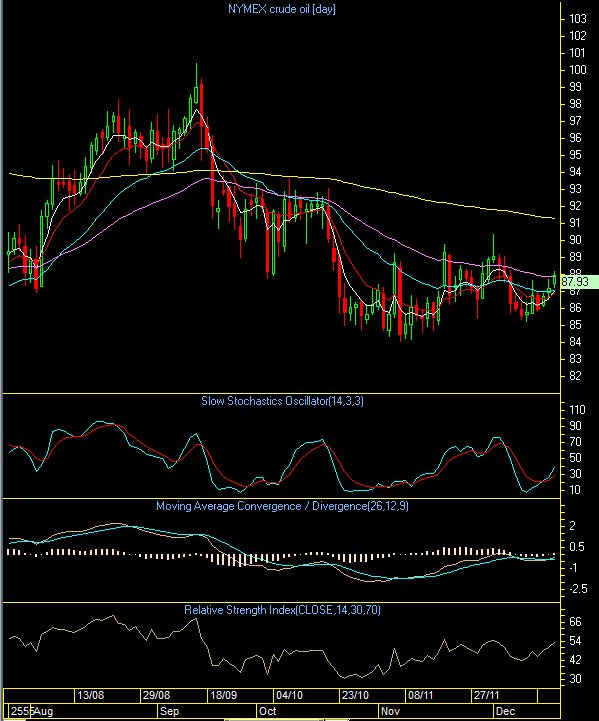Click the 100 price level on axis

[x=578, y=70]
